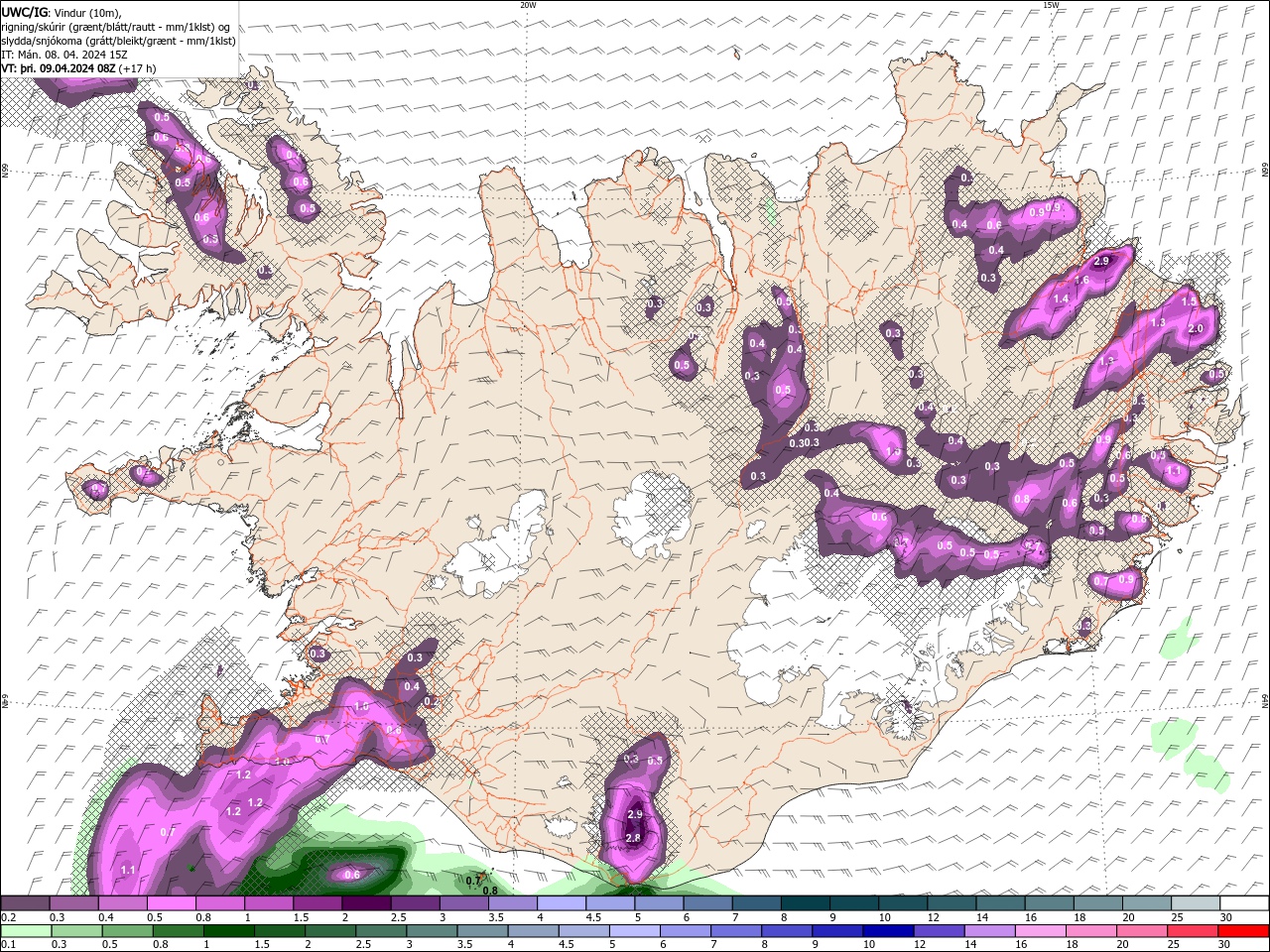The image size is (1270, 952).
Task: Pick upper legend white swatch at 30
Action: (x=1245, y=902)
